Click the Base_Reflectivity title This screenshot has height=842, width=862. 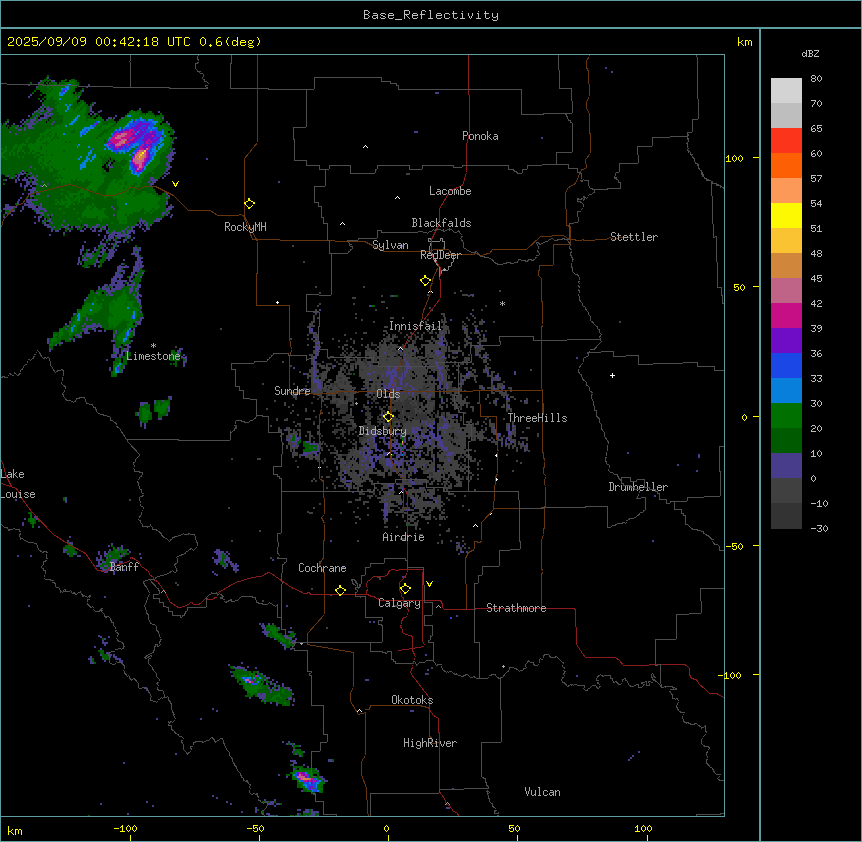pos(431,15)
